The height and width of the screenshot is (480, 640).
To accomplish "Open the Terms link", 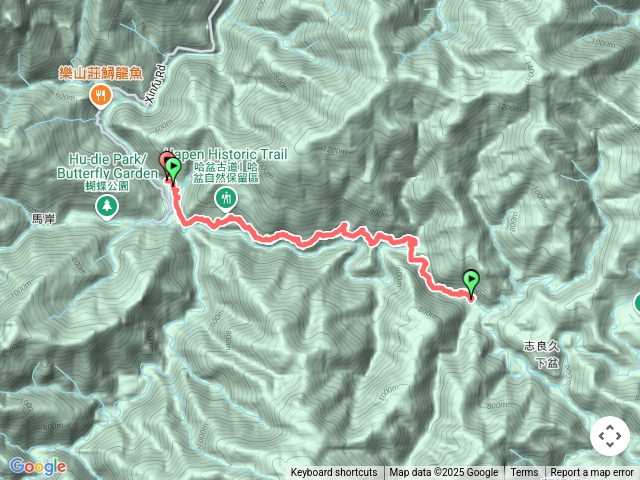I will click(x=524, y=473).
